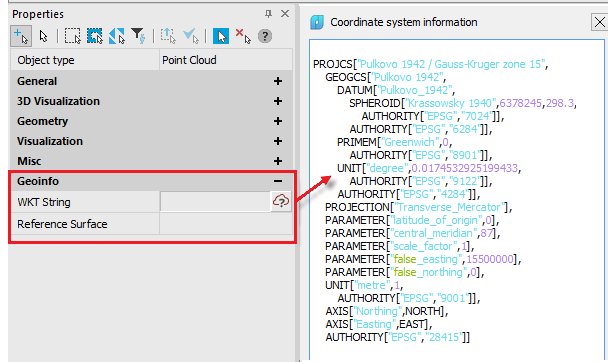Click the AXIS Northing line
This screenshot has width=608, height=362.
[387, 311]
